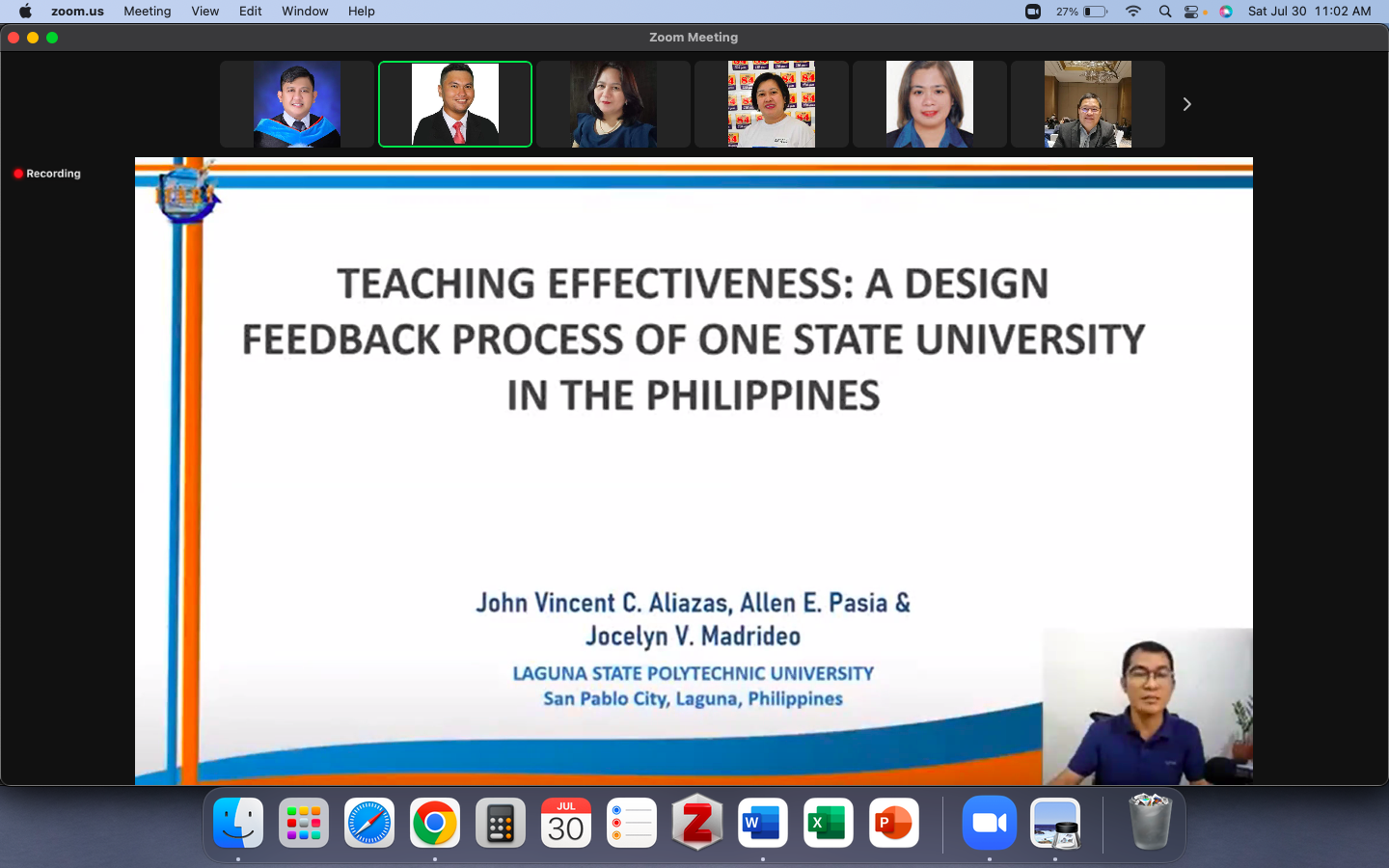Screen dimensions: 1389x868
Task: Open Calculator app in the dock
Action: click(500, 823)
